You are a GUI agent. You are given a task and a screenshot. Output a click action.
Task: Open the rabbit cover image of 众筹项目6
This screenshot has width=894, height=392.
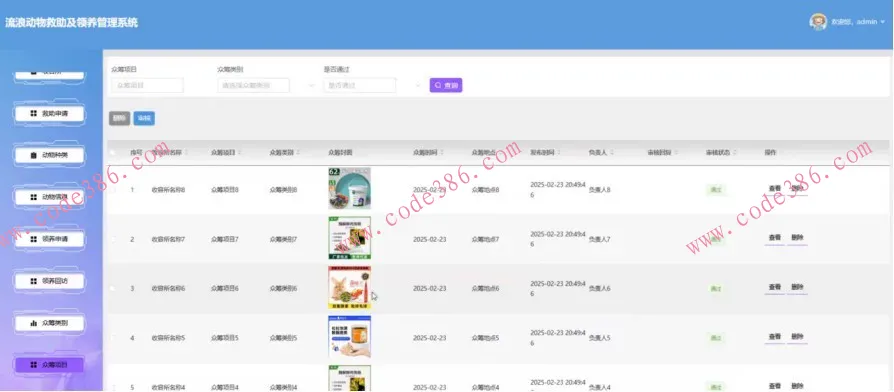click(350, 288)
